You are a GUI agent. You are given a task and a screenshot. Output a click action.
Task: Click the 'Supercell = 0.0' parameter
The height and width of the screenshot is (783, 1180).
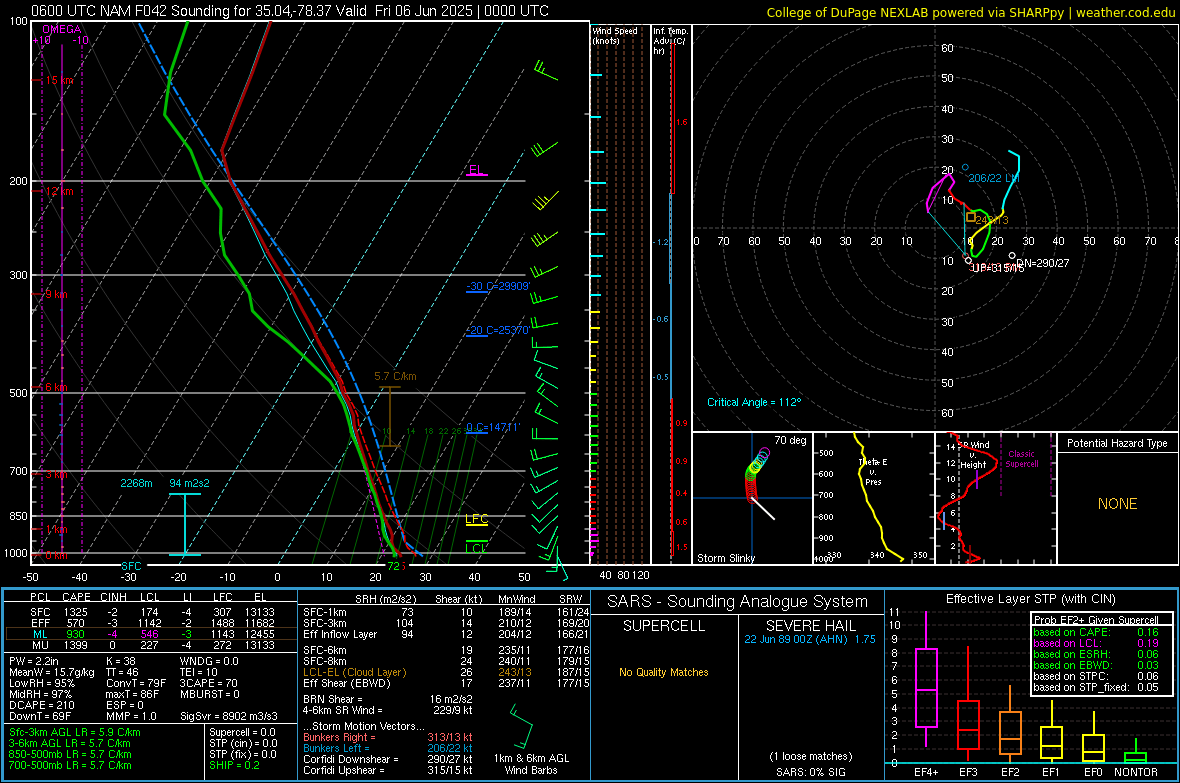pos(242,732)
